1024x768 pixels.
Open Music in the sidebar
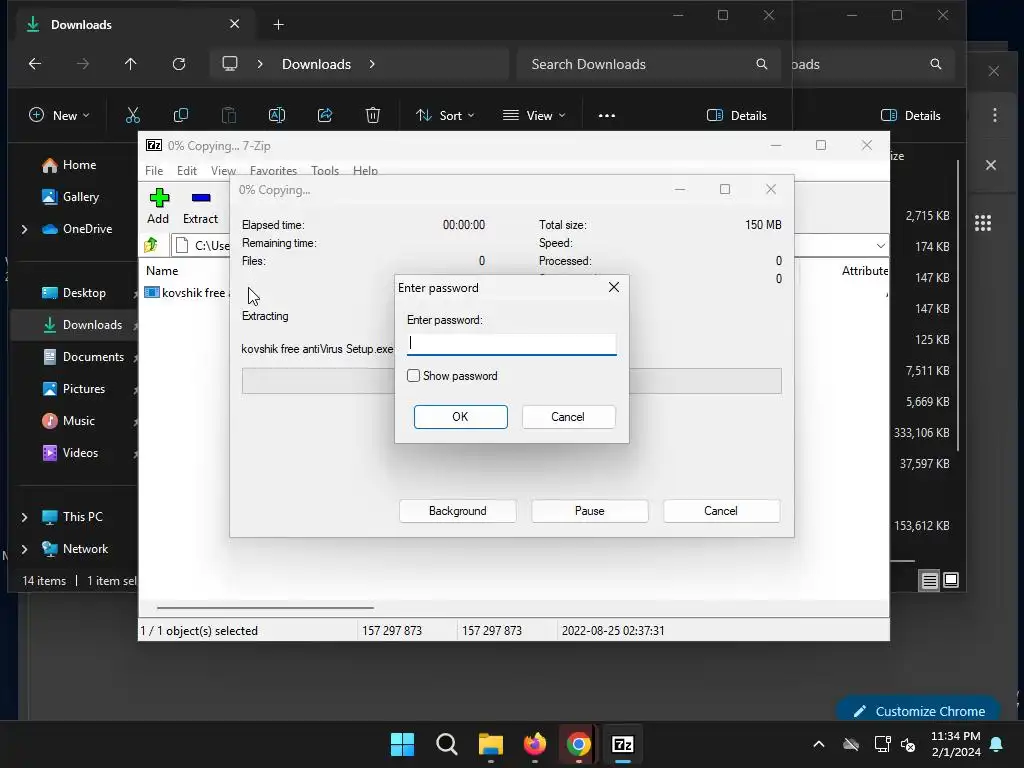[69, 421]
